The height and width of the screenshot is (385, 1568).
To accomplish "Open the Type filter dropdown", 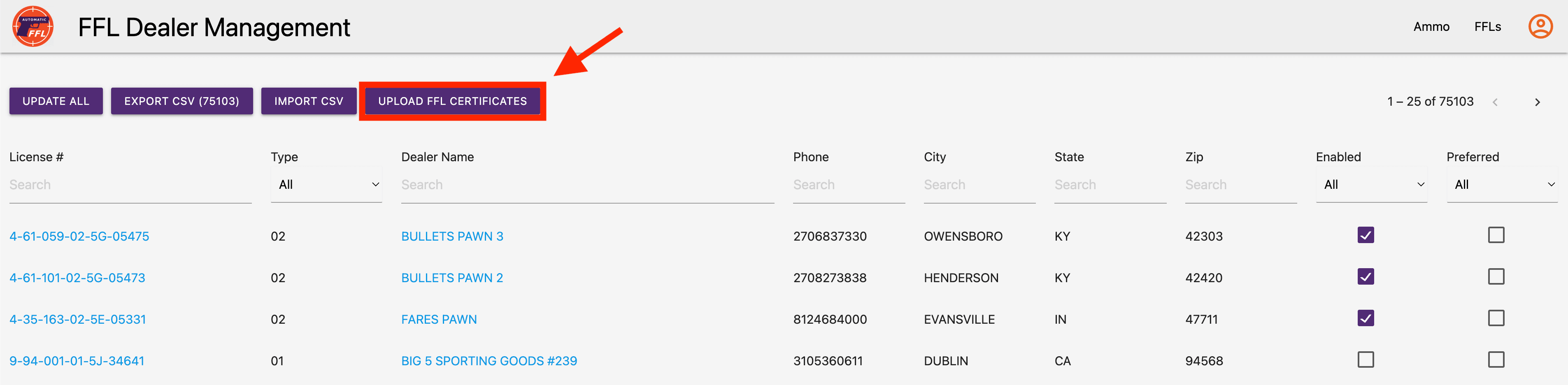I will (x=326, y=185).
